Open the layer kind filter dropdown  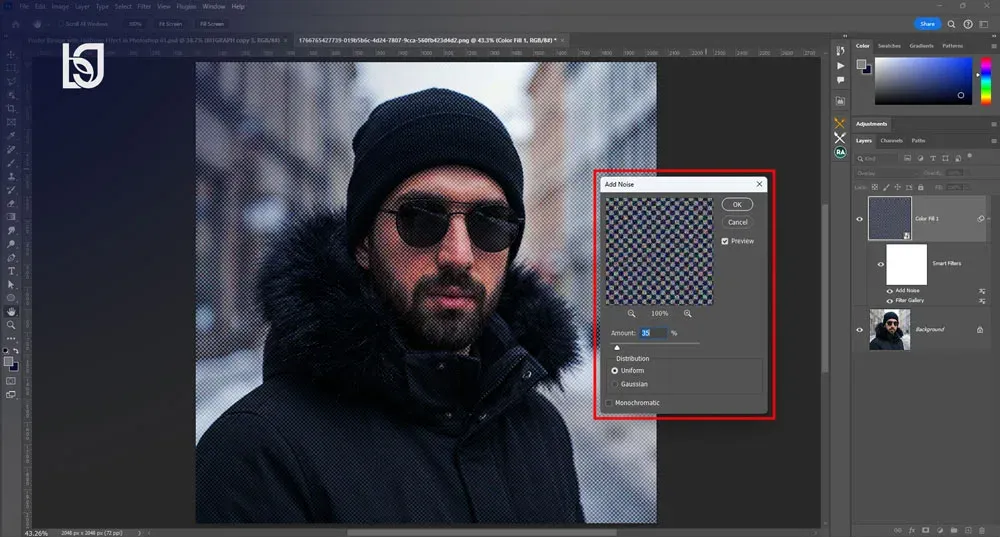point(876,158)
